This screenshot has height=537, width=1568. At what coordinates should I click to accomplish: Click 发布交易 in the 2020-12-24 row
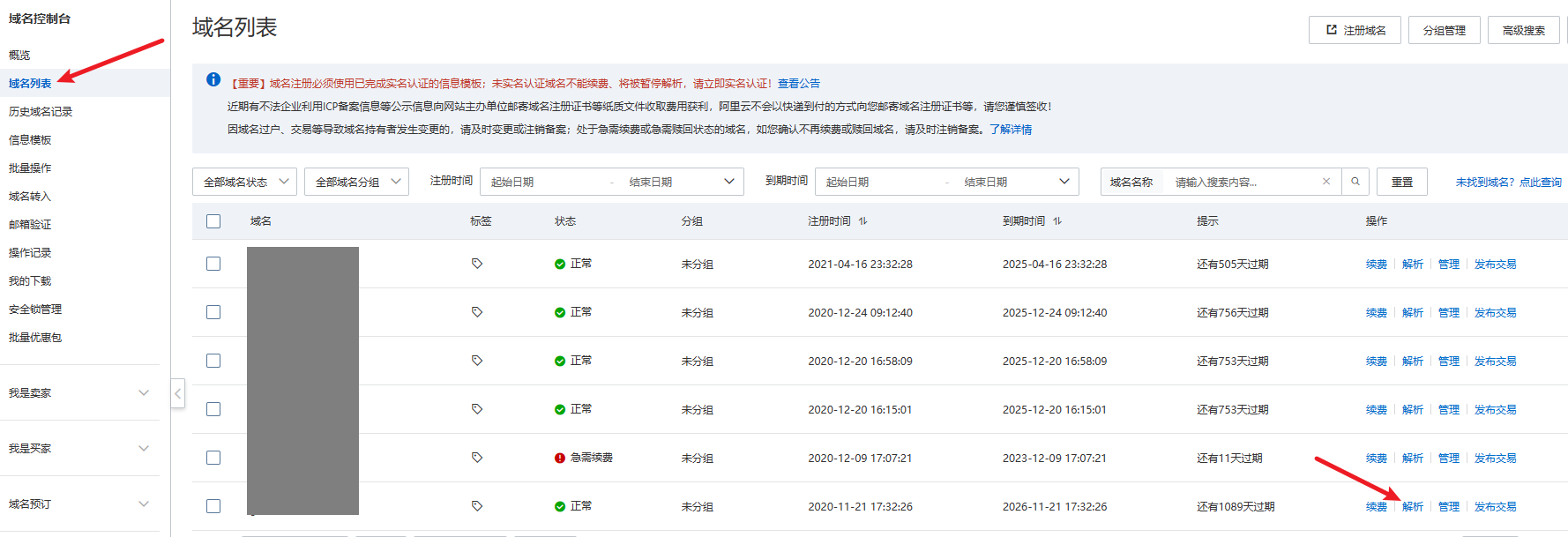[1496, 312]
